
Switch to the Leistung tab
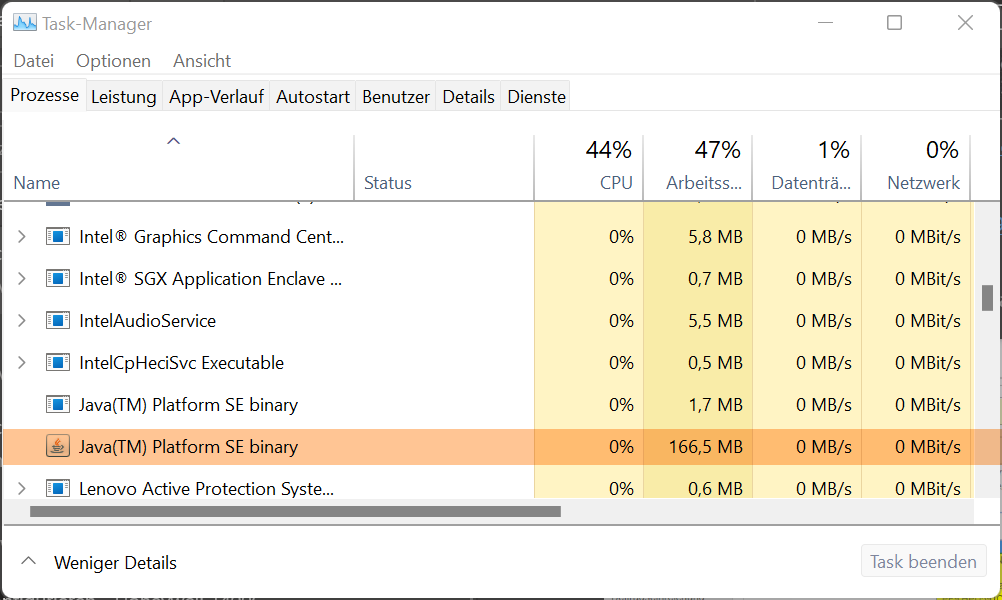point(124,97)
